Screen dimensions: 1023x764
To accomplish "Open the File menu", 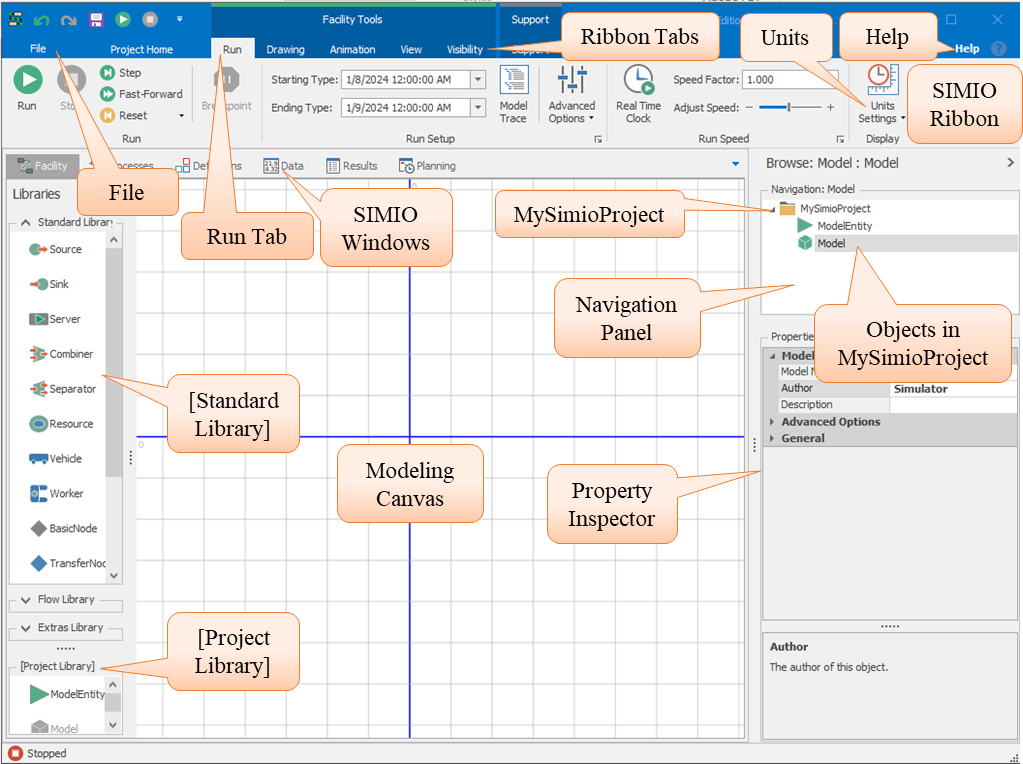I will coord(38,48).
